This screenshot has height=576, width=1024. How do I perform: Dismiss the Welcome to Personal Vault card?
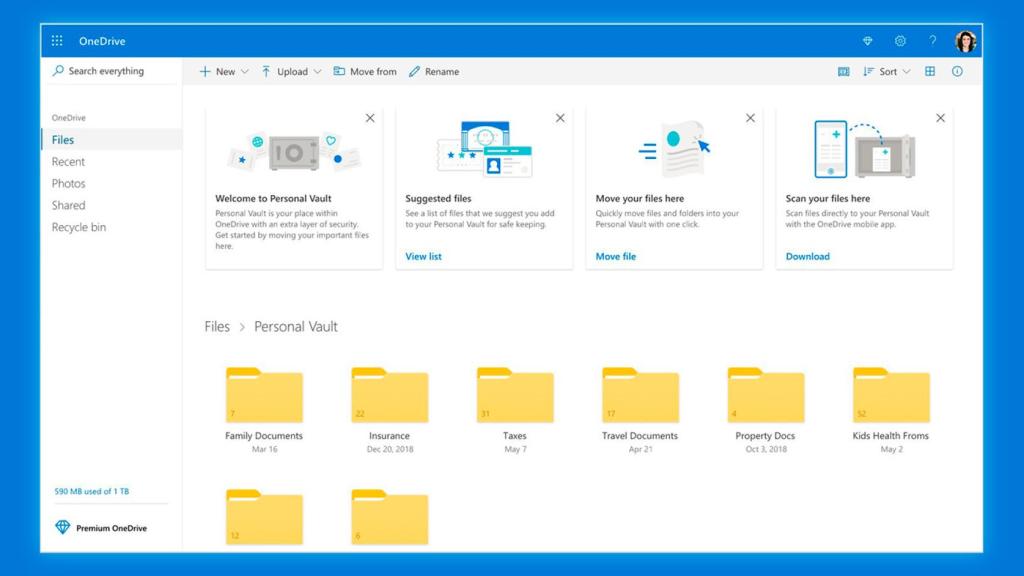click(x=370, y=118)
